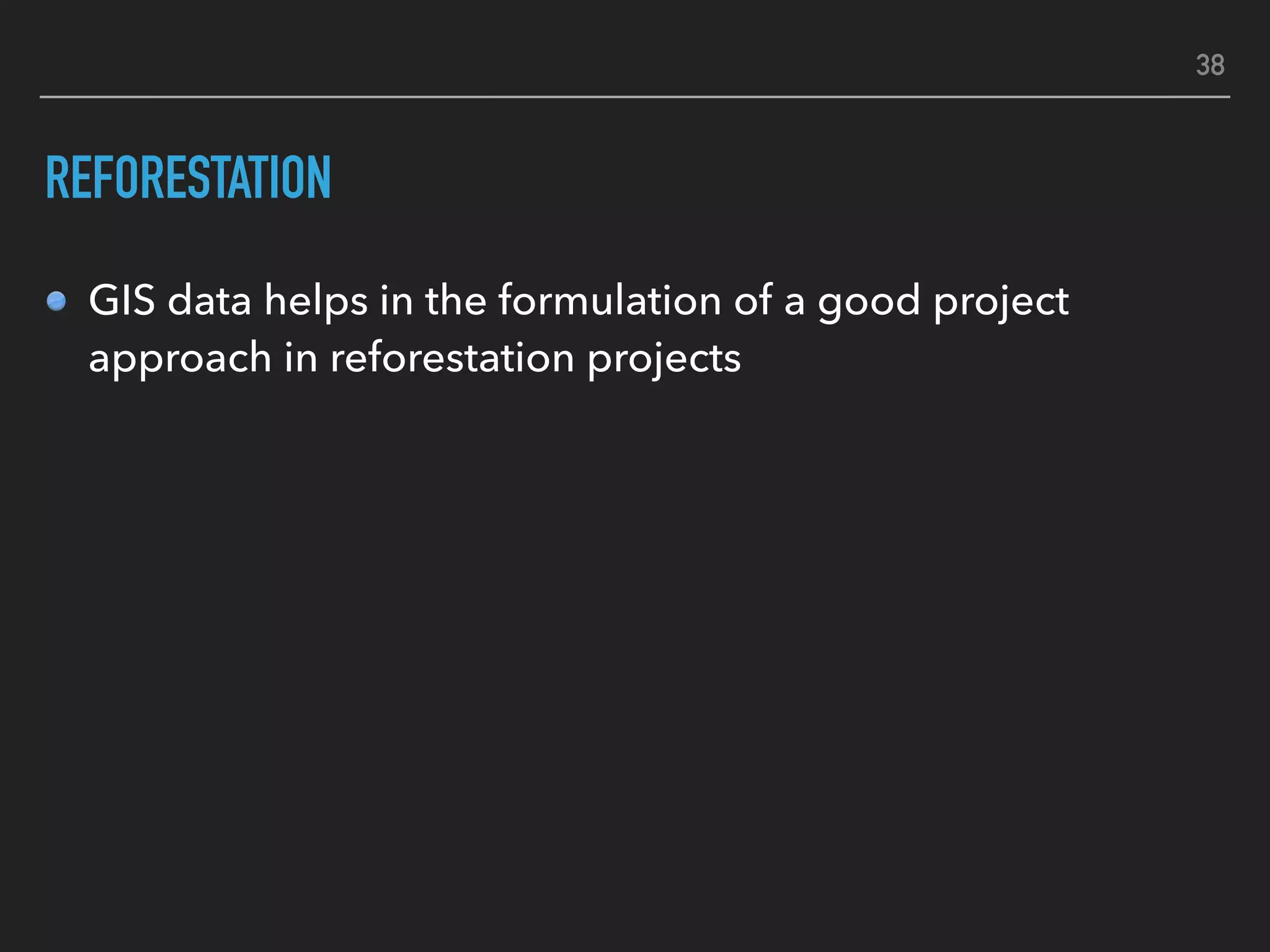Click the word 'helps' in the first line
The image size is (1270, 952).
(x=316, y=302)
